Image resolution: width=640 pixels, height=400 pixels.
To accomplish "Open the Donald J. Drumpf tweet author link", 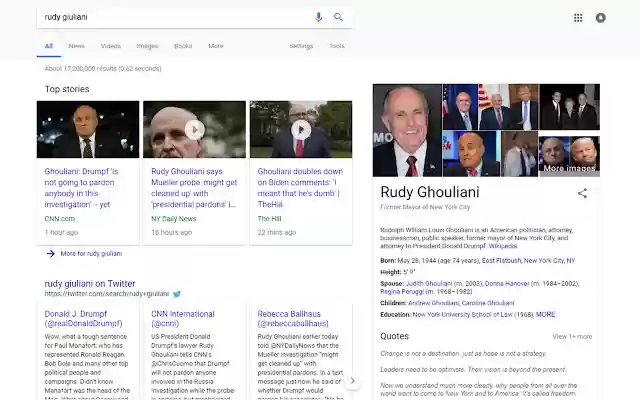I will click(x=83, y=319).
